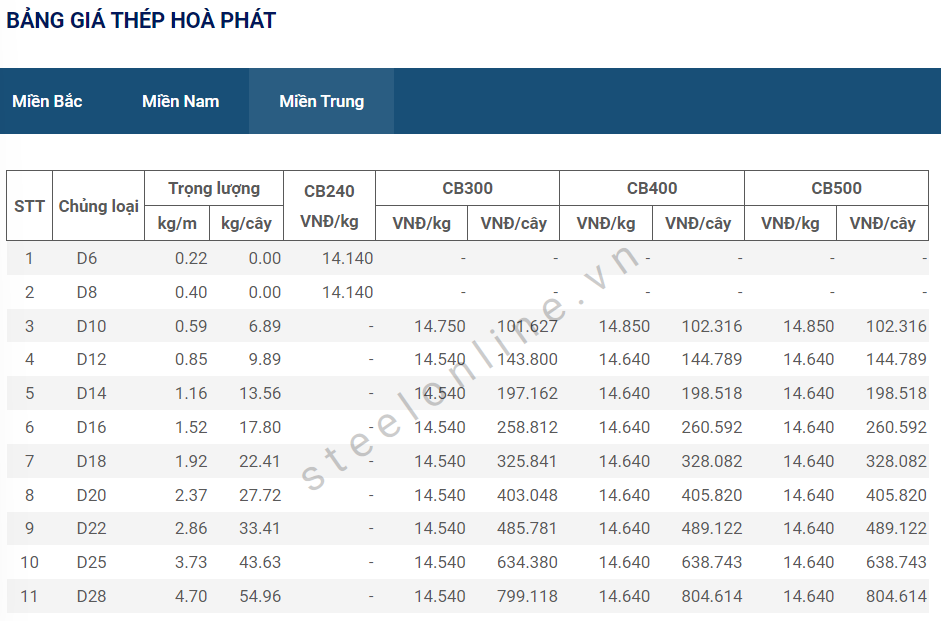This screenshot has width=941, height=621.
Task: Click 3.73 kg/m value for D25
Action: point(191,562)
